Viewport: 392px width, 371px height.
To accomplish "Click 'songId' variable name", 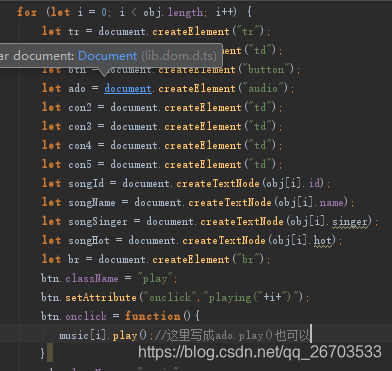I will 86,183.
